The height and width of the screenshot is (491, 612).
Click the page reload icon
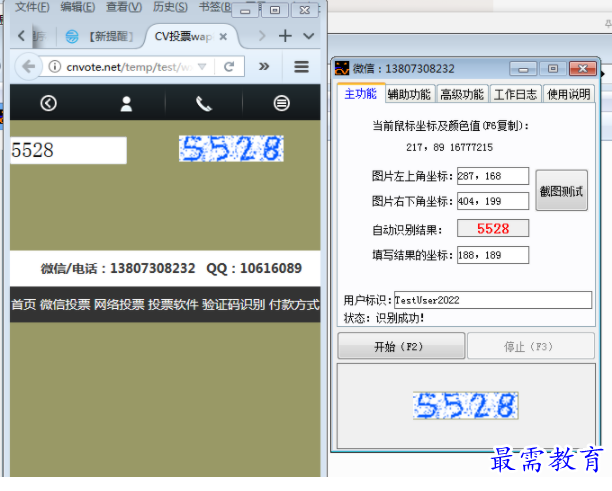[229, 67]
